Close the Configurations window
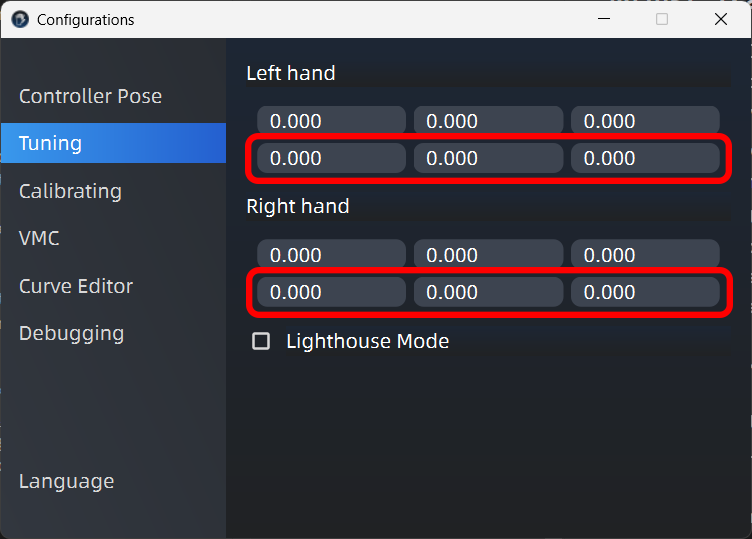Viewport: 752px width, 539px height. [x=721, y=19]
